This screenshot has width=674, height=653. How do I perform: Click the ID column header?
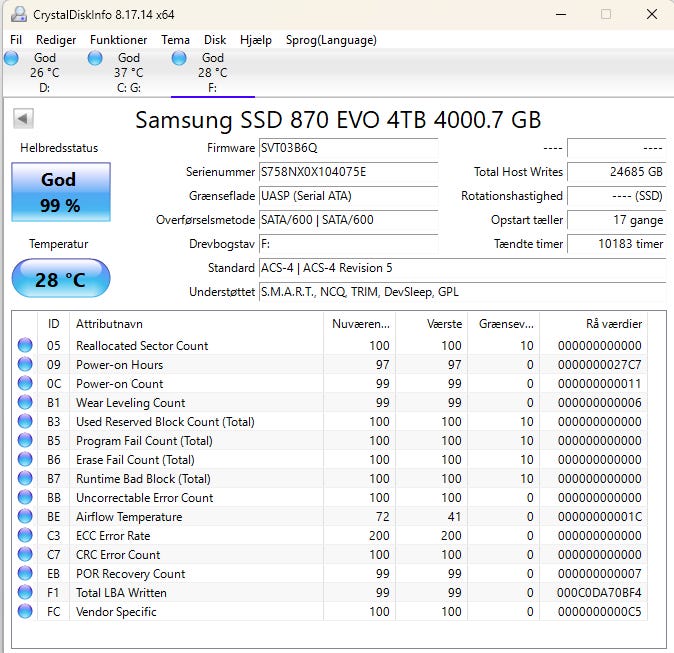point(54,324)
